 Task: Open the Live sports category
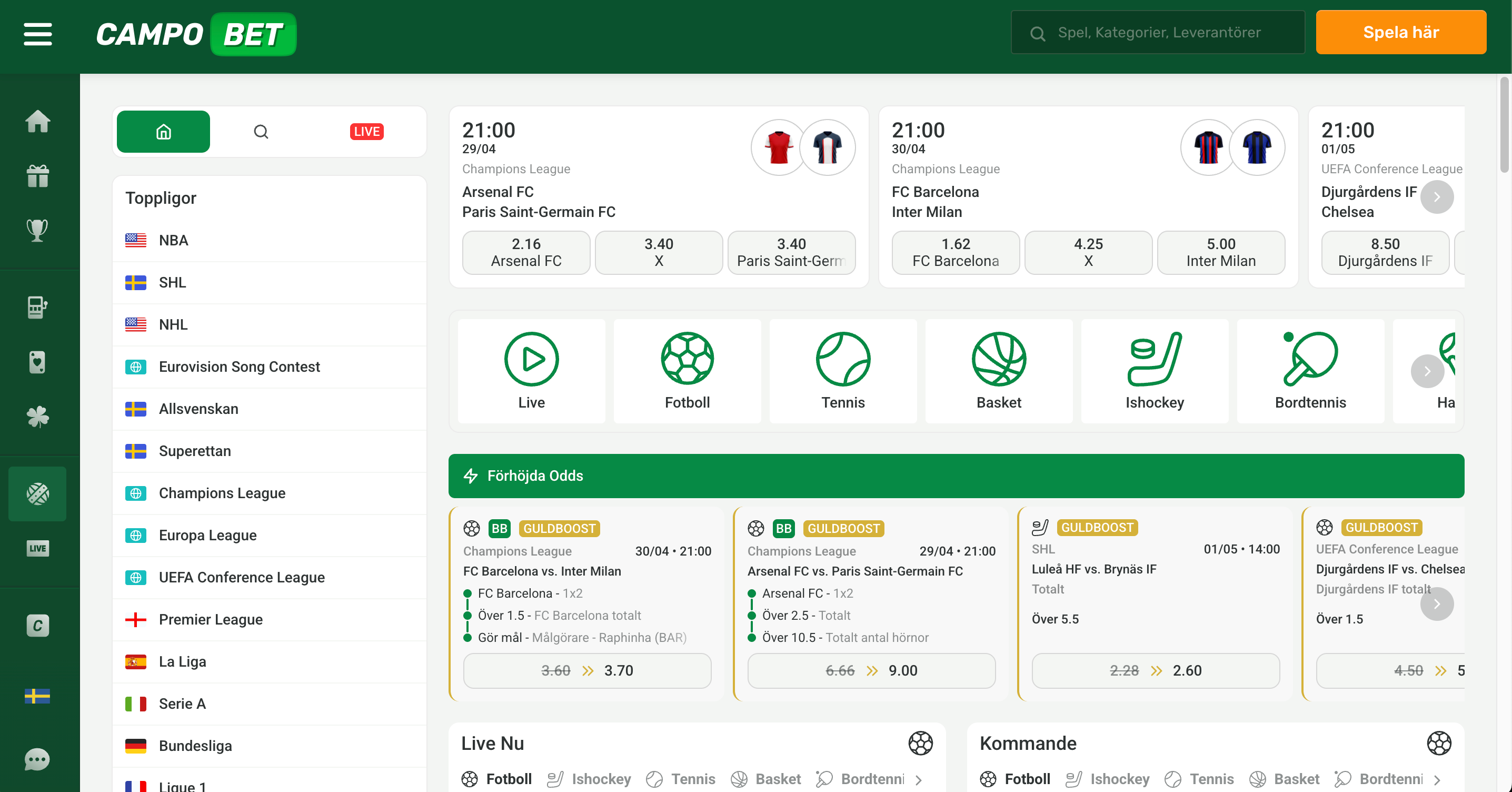pos(531,371)
